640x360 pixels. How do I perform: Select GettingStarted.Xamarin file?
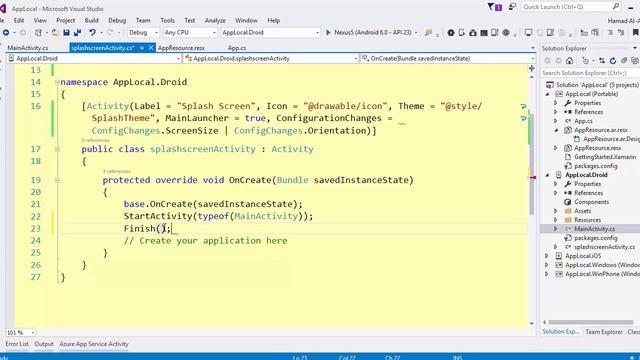[605, 157]
